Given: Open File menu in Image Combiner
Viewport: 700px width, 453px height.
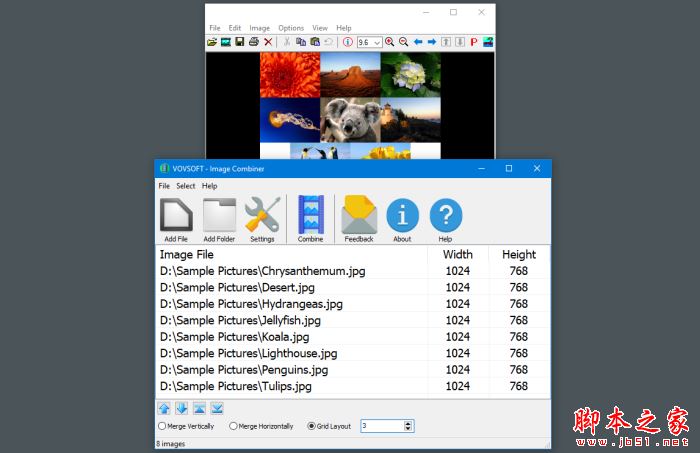Looking at the screenshot, I should point(164,186).
